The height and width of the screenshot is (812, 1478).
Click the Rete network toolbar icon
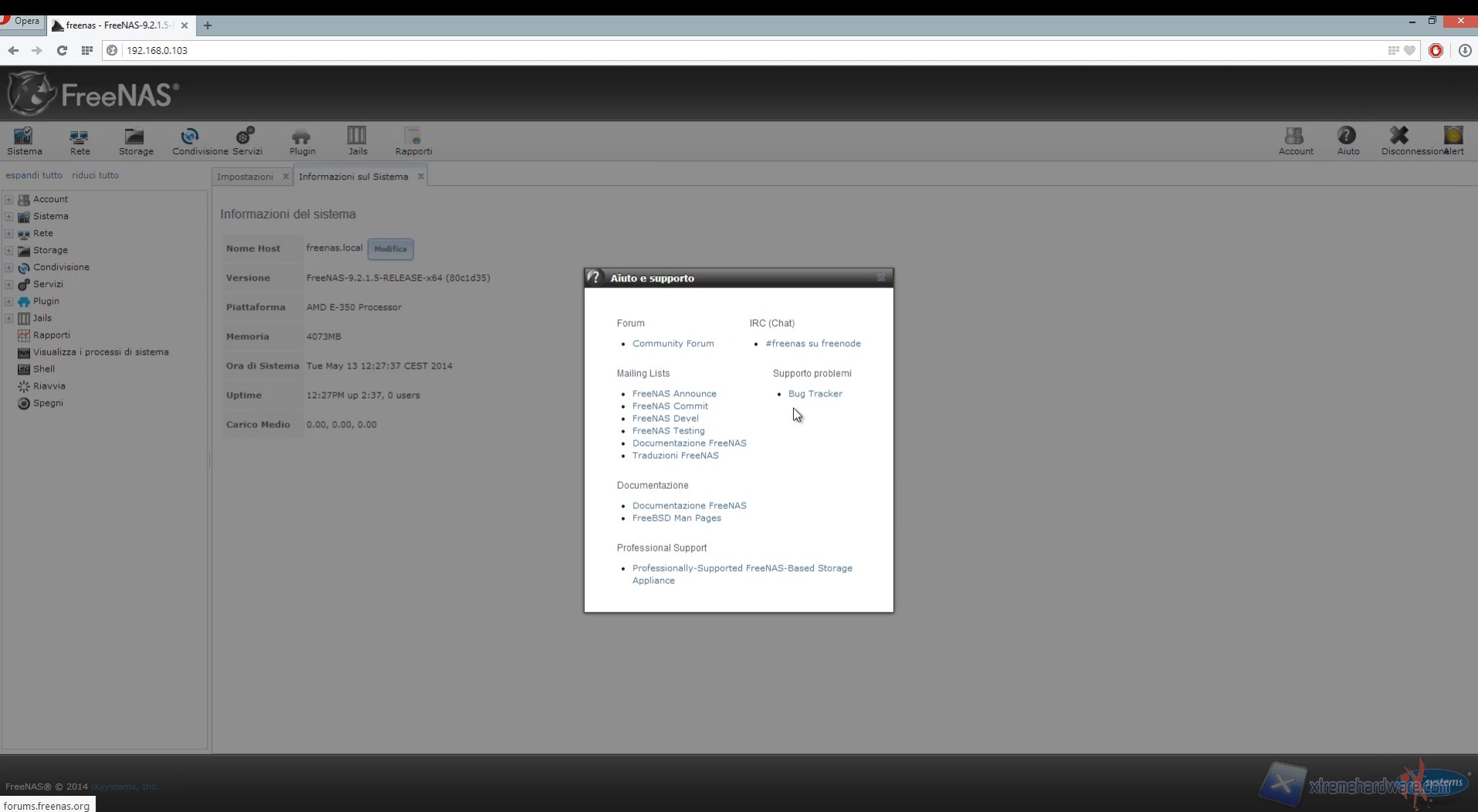tap(79, 141)
